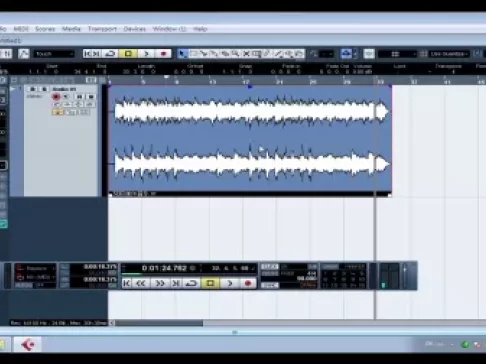The image size is (486, 364).
Task: Toggle record enable on Audio 01 track
Action: (56, 97)
